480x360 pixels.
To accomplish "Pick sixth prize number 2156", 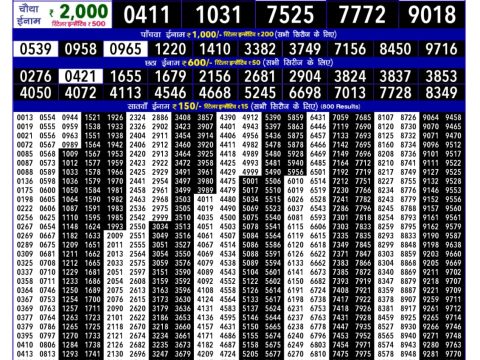I will (x=215, y=76).
